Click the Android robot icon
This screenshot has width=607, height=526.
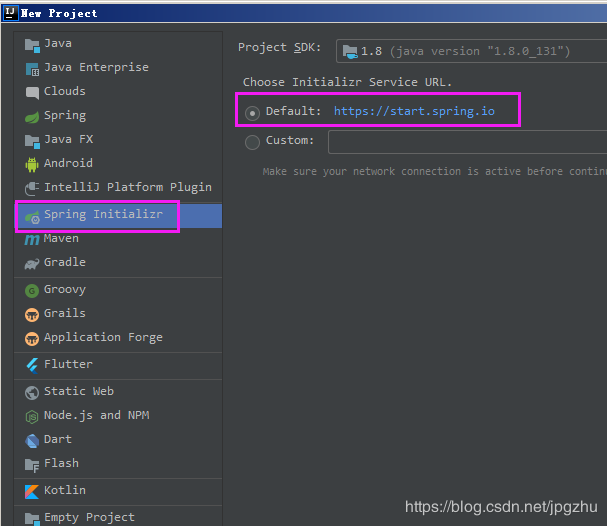click(x=32, y=165)
